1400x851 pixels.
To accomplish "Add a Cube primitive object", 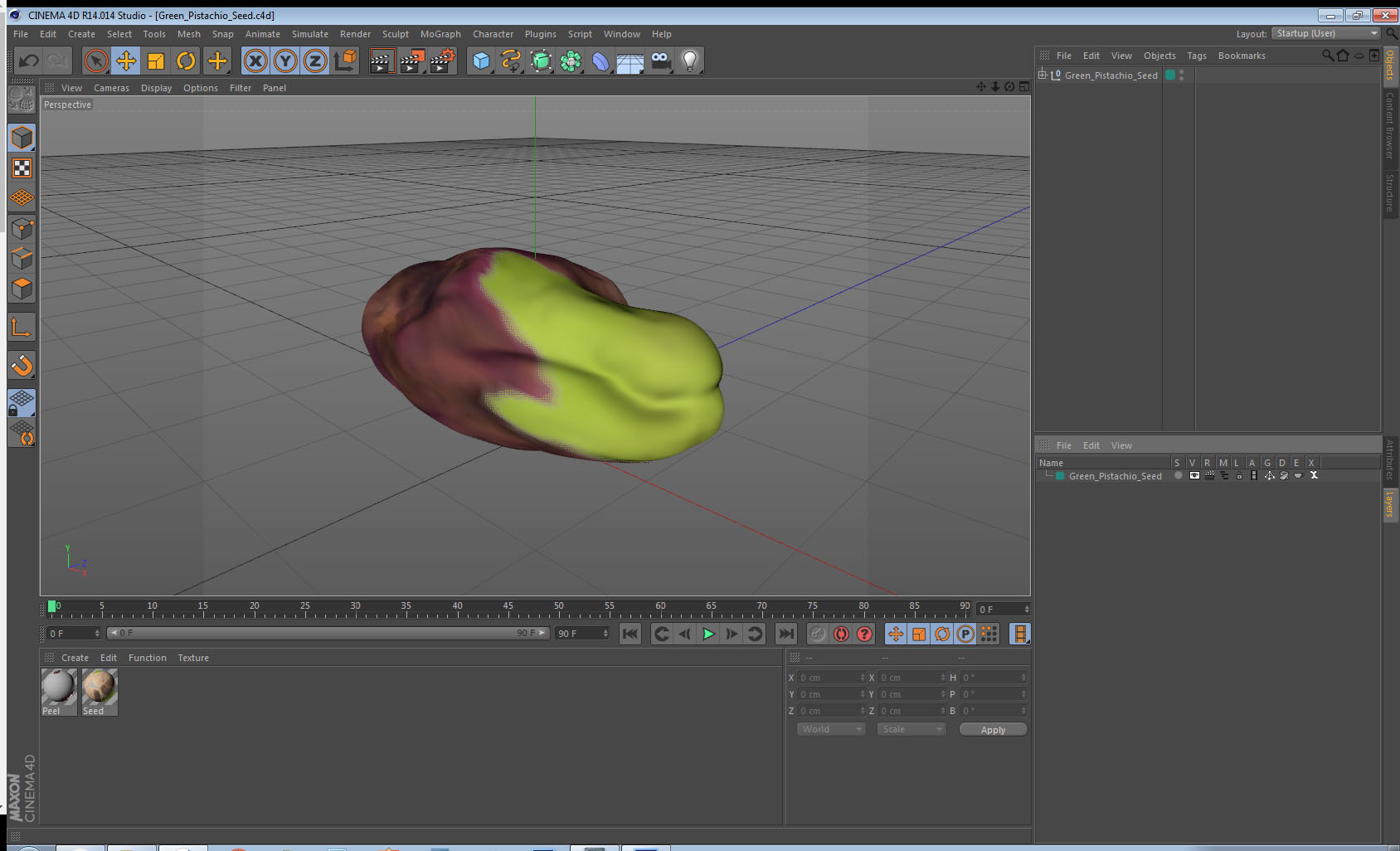I will [x=481, y=61].
